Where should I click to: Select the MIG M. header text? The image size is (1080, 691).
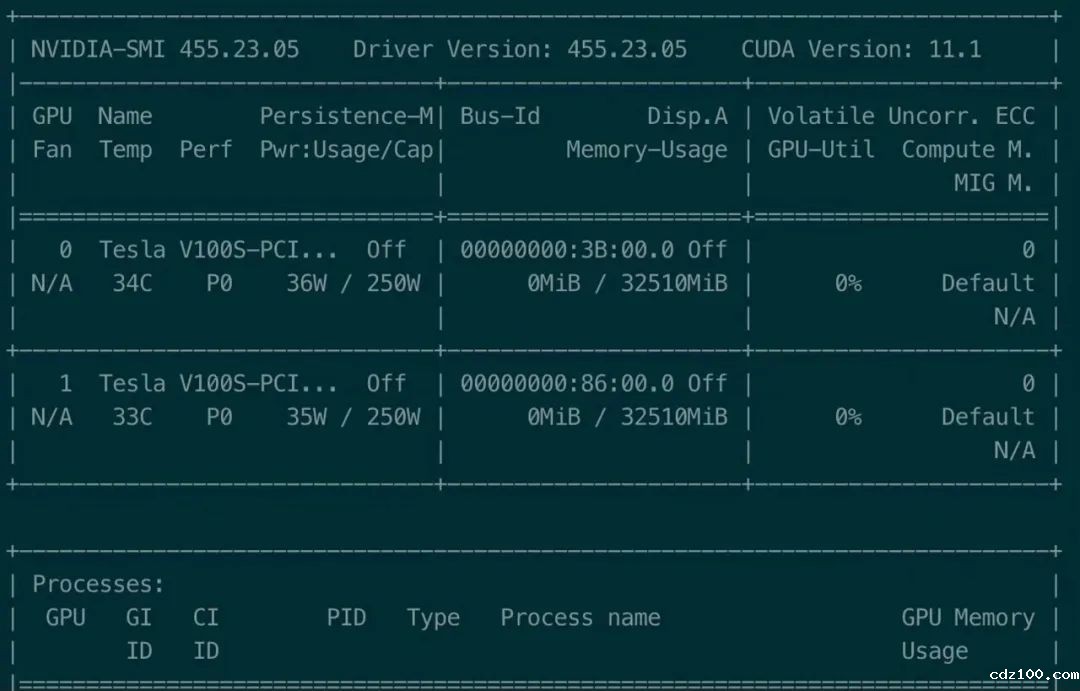993,183
